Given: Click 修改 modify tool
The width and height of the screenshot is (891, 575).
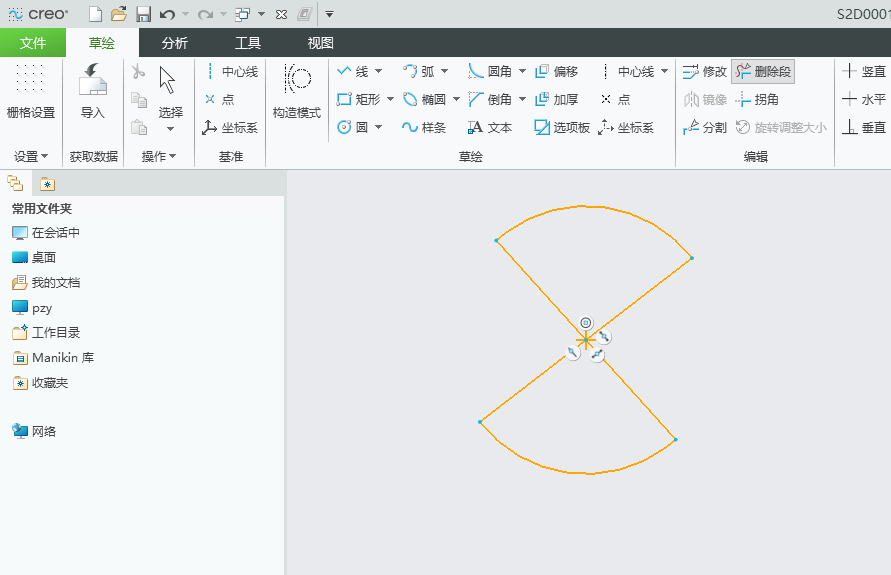Looking at the screenshot, I should pyautogui.click(x=705, y=72).
